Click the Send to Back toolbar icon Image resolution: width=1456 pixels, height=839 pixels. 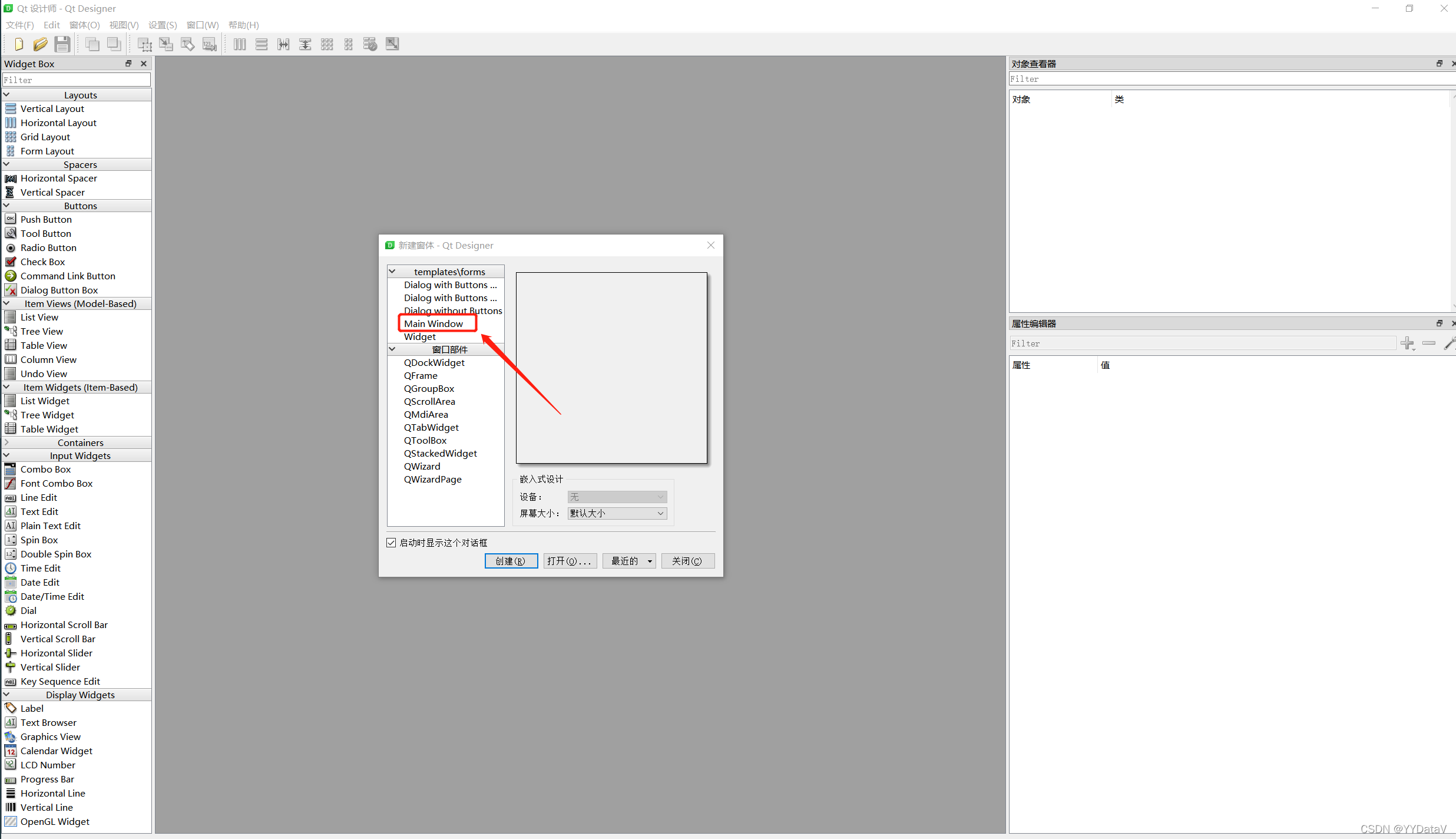click(x=92, y=44)
